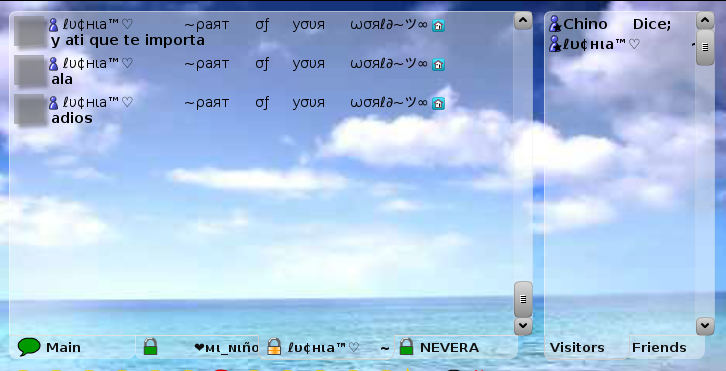
Task: Click the orange padlock on ℓυ¢нιa™ tab
Action: click(274, 346)
